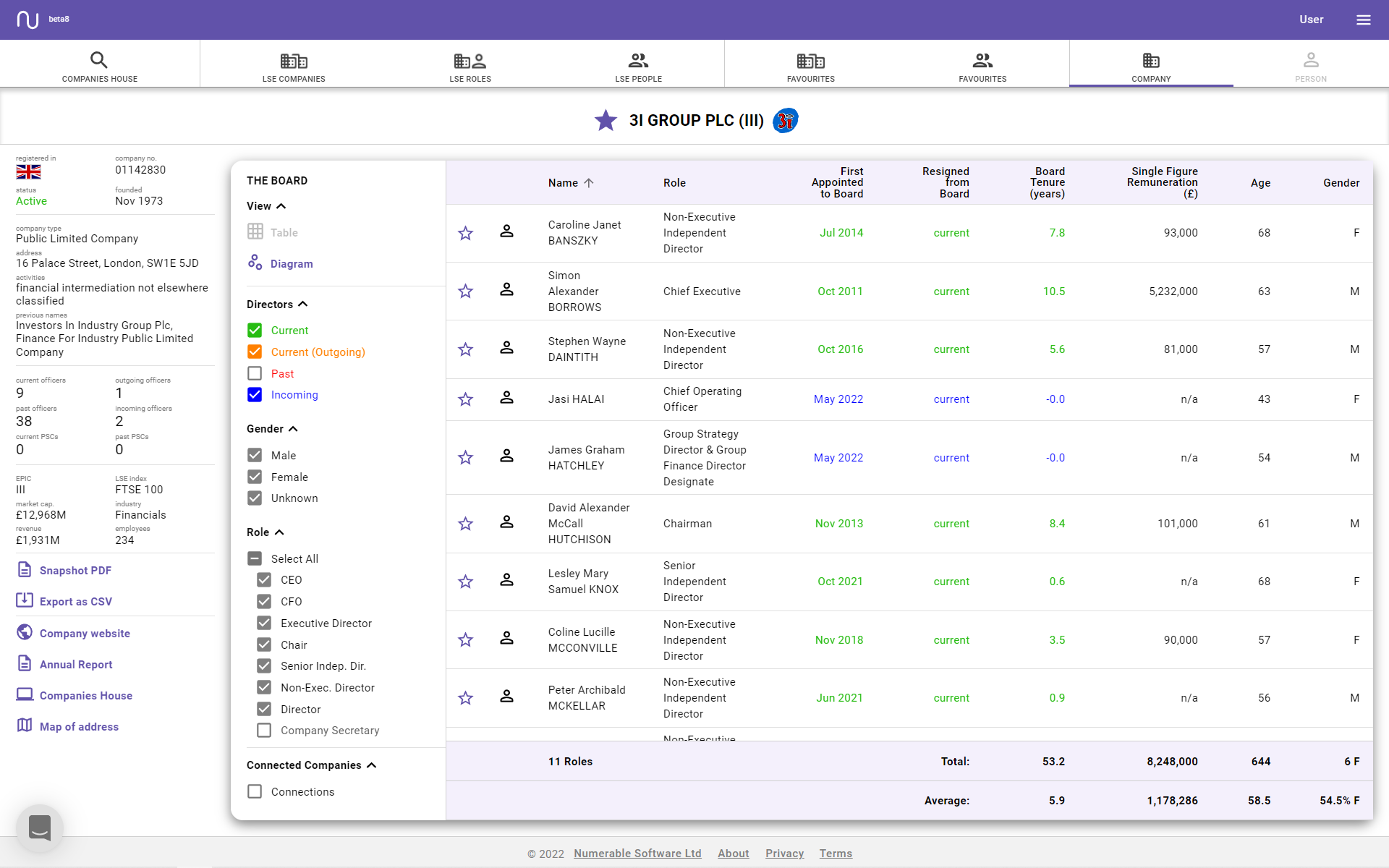Viewport: 1389px width, 868px height.
Task: Star Lesley KNOX row
Action: (x=465, y=582)
